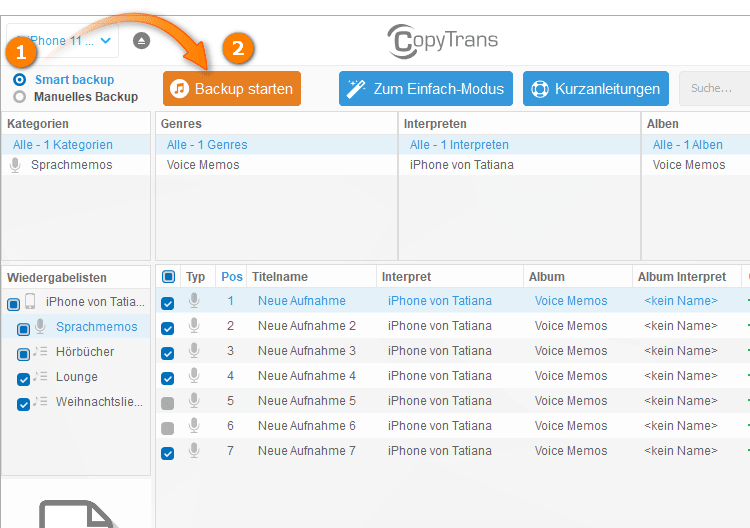Toggle the select-all checkbox in table header
Screen dimensions: 750x528
coord(168,276)
